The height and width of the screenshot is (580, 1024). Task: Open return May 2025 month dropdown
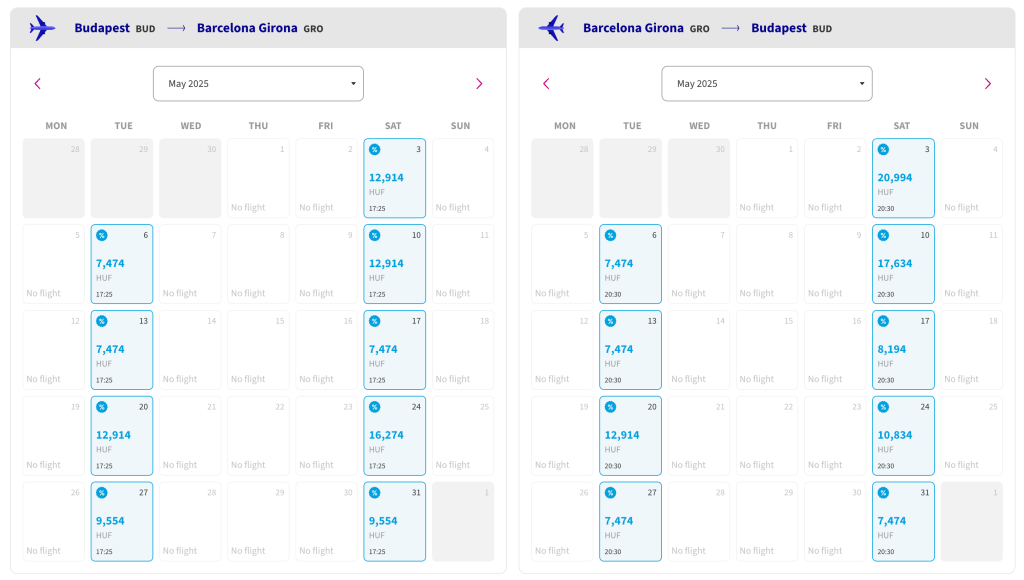point(767,84)
